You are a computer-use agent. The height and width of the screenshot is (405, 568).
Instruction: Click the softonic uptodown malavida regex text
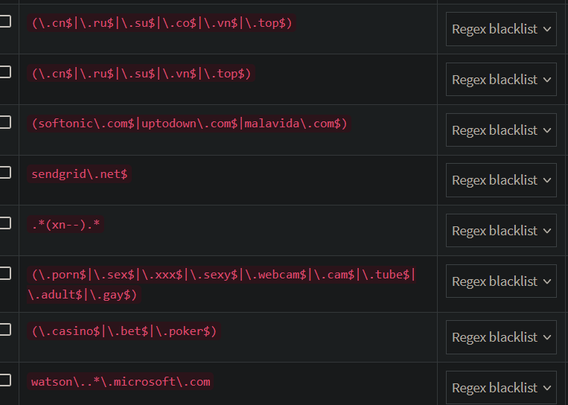point(189,124)
